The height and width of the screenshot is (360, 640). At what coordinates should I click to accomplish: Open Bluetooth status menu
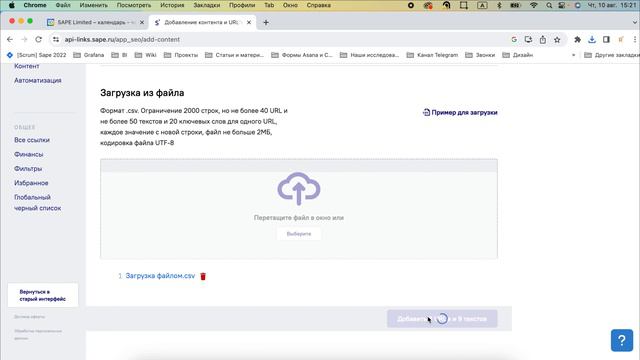(499, 5)
